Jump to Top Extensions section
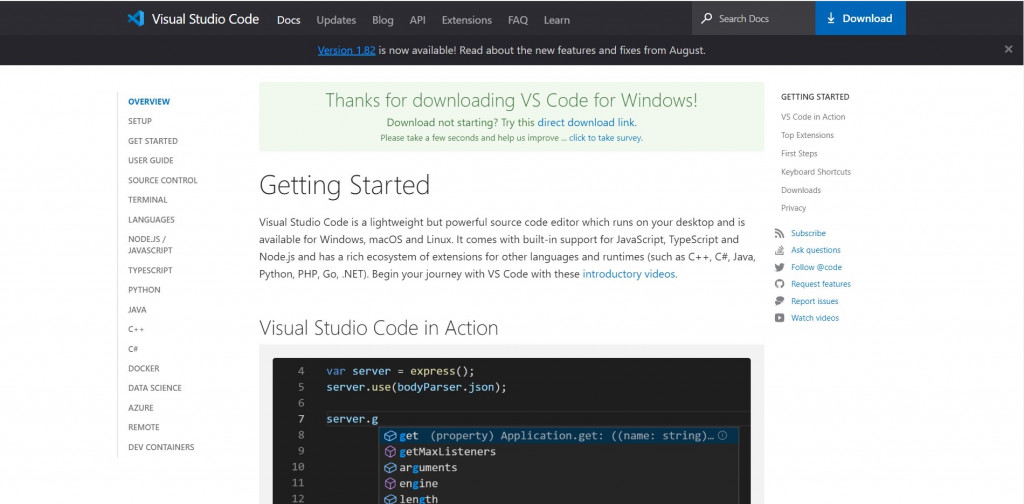This screenshot has width=1024, height=504. tap(807, 135)
